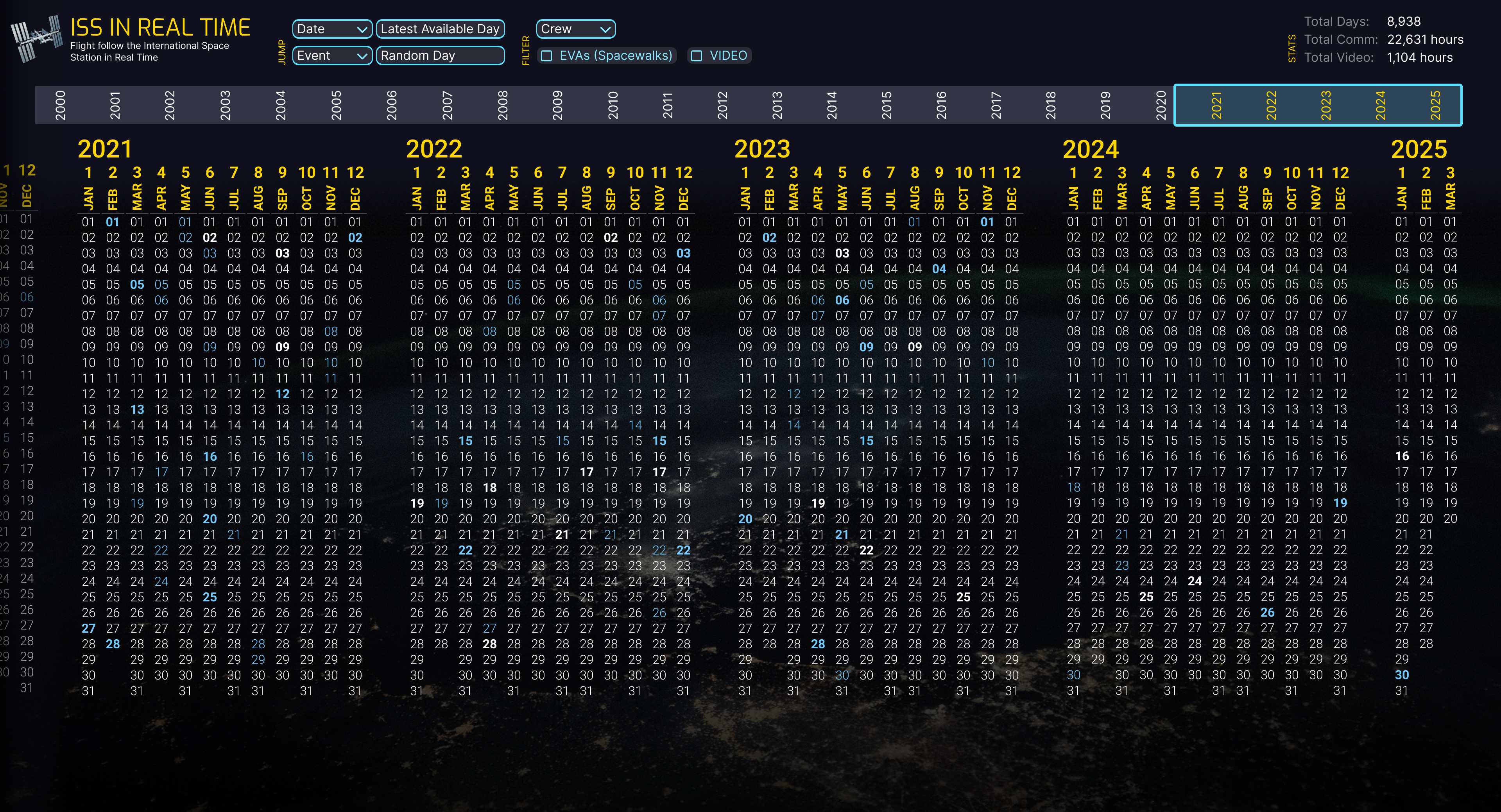
Task: Click the ISS space station logo icon
Action: pos(36,38)
